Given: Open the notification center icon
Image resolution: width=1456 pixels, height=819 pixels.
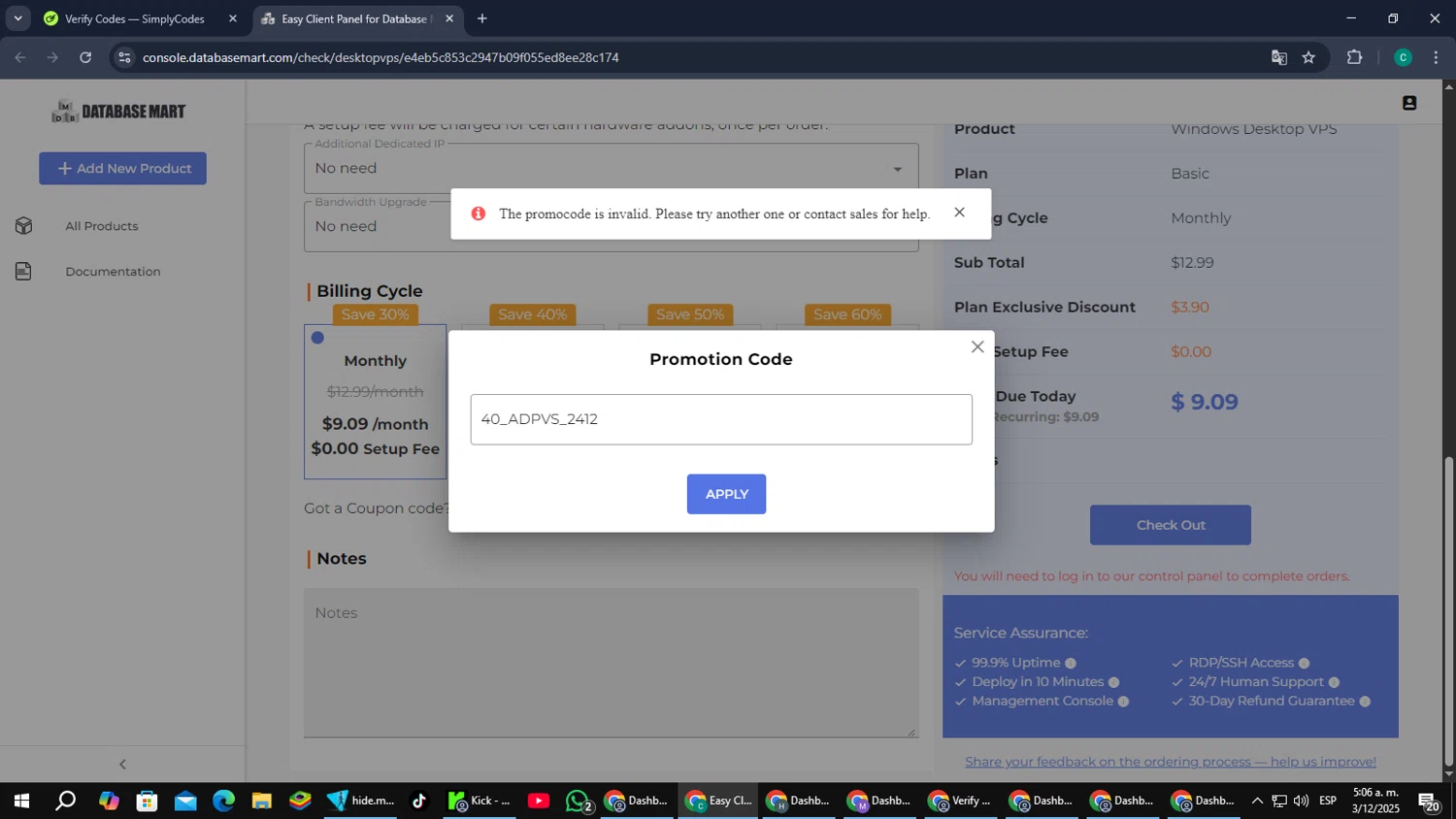Looking at the screenshot, I should point(1429,802).
